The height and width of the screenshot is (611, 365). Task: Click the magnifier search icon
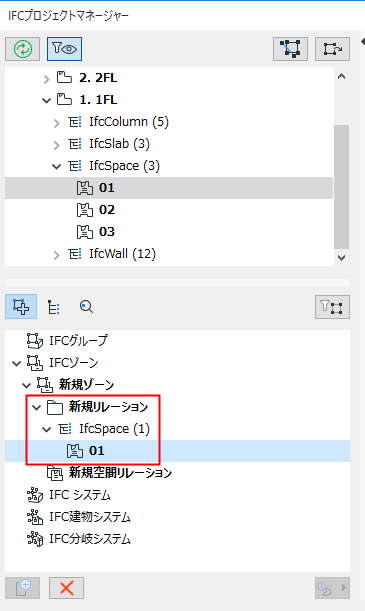[x=86, y=307]
